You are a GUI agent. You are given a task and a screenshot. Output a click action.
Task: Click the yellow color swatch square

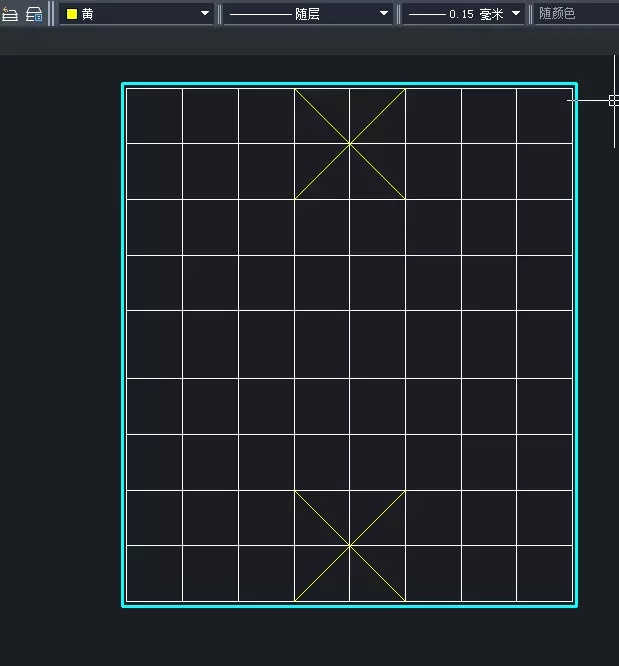(72, 14)
